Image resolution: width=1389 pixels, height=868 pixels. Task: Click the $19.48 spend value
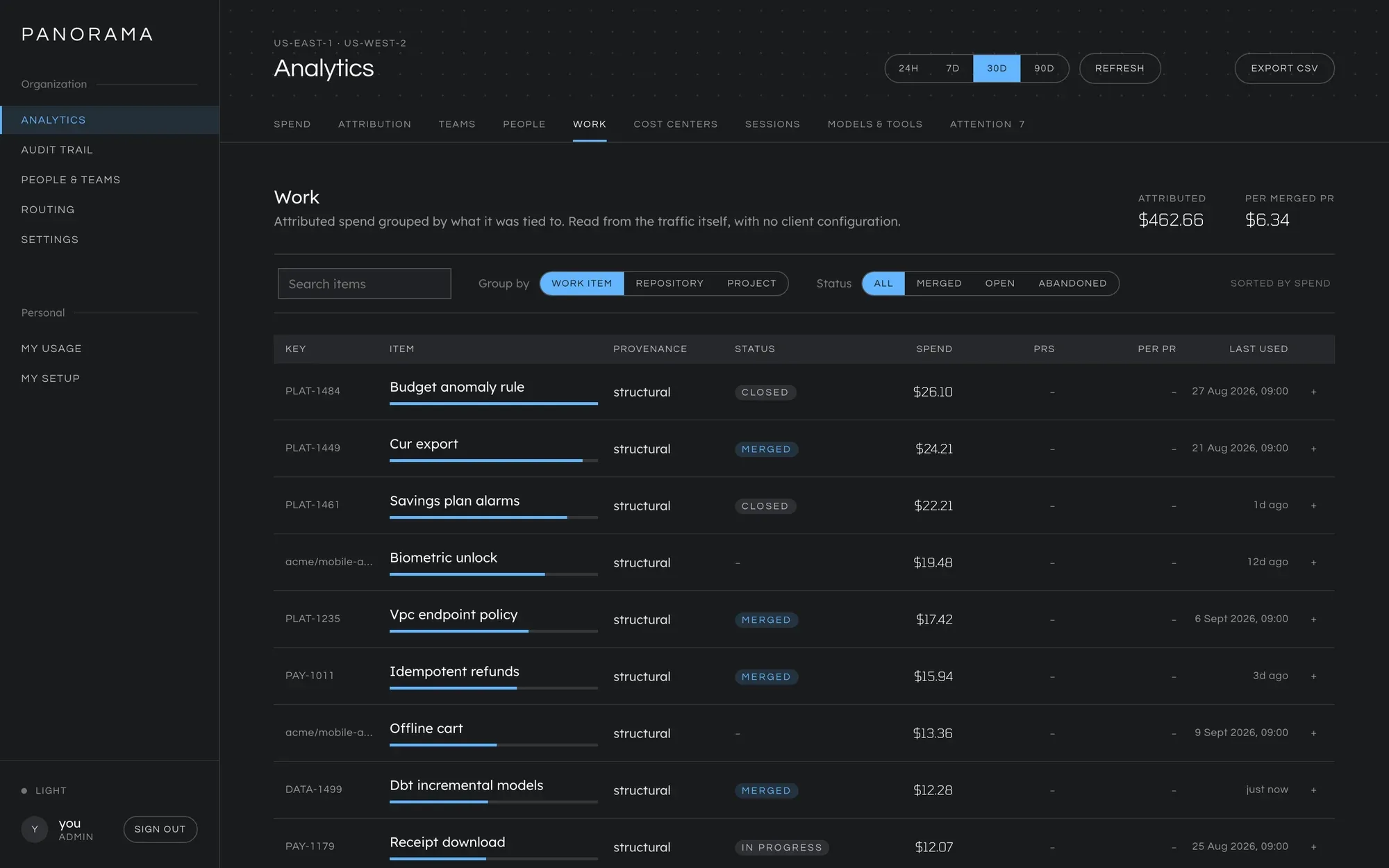pos(933,562)
